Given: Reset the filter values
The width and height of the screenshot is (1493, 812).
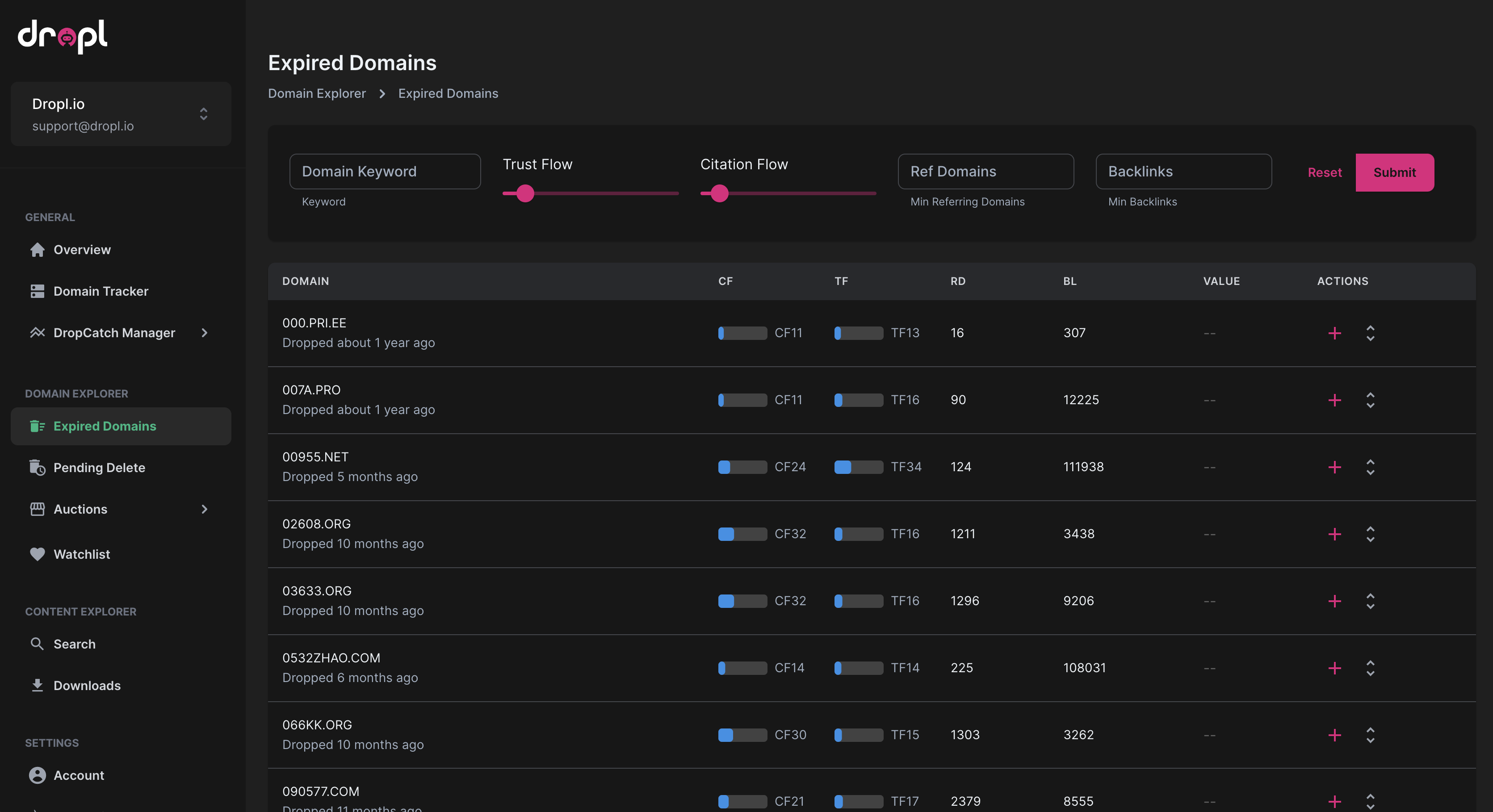Looking at the screenshot, I should (1324, 173).
